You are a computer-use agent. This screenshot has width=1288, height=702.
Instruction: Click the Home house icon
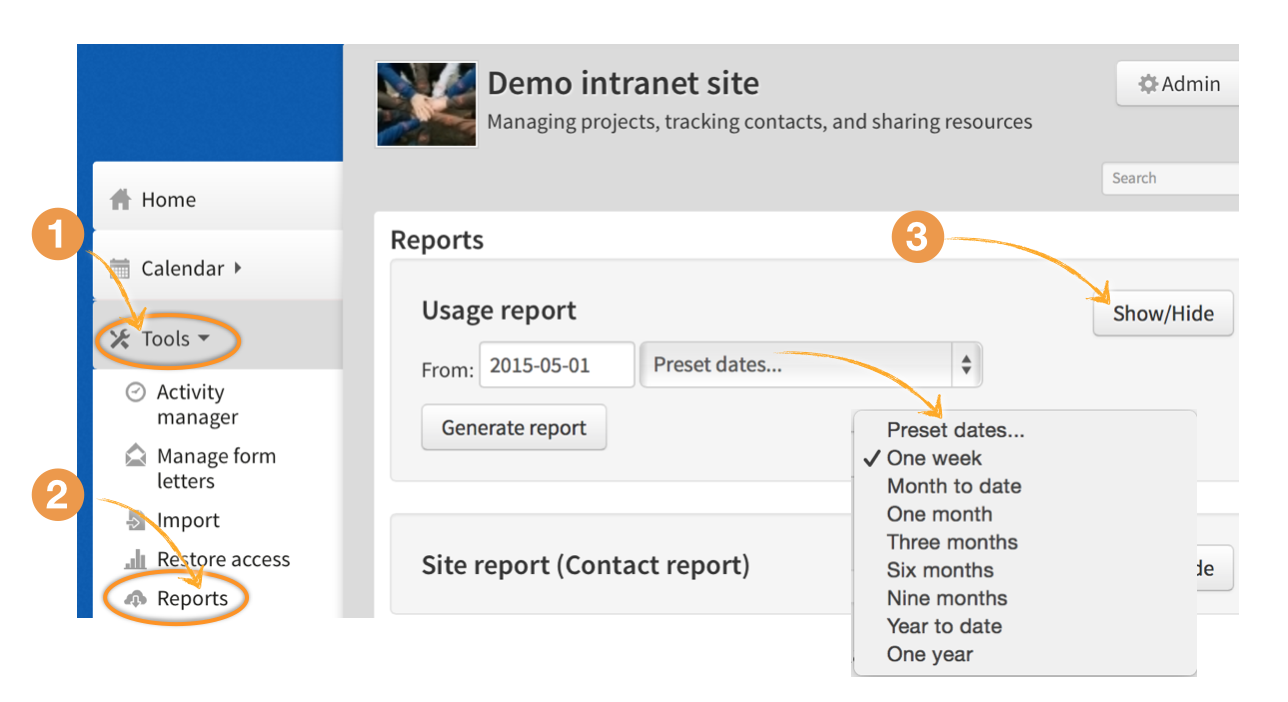(121, 200)
